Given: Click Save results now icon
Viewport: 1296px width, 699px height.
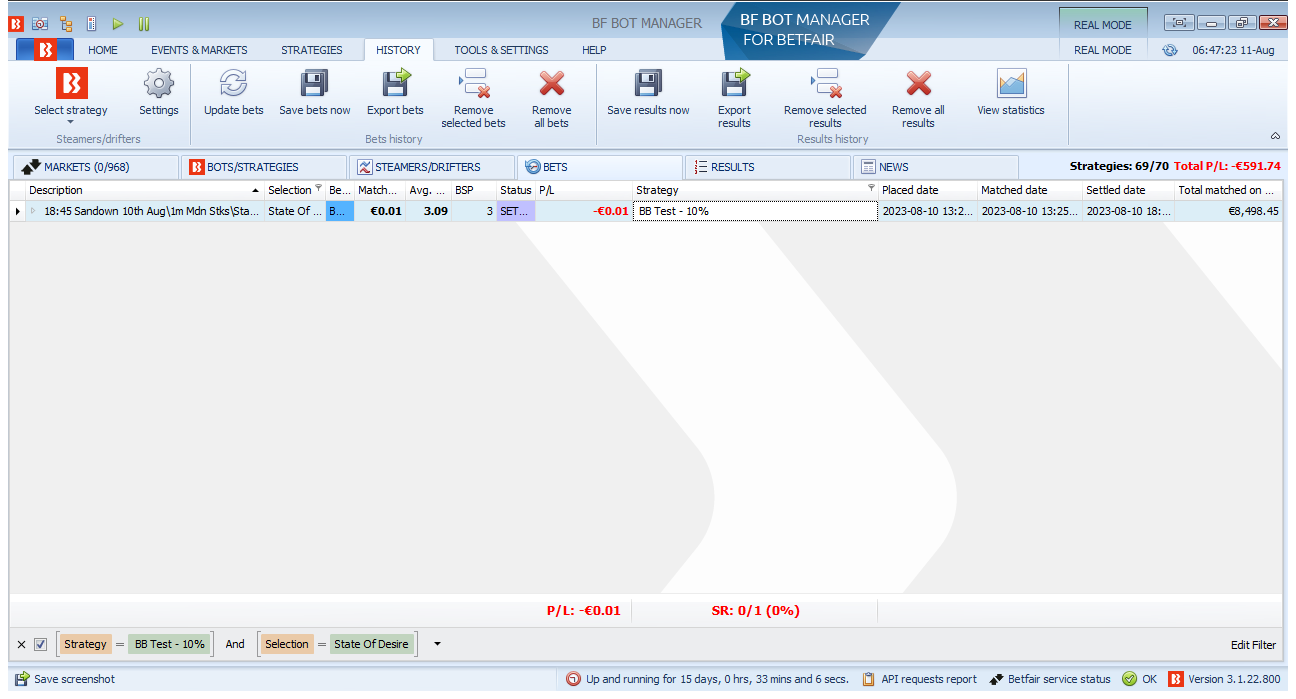Looking at the screenshot, I should pos(648,83).
